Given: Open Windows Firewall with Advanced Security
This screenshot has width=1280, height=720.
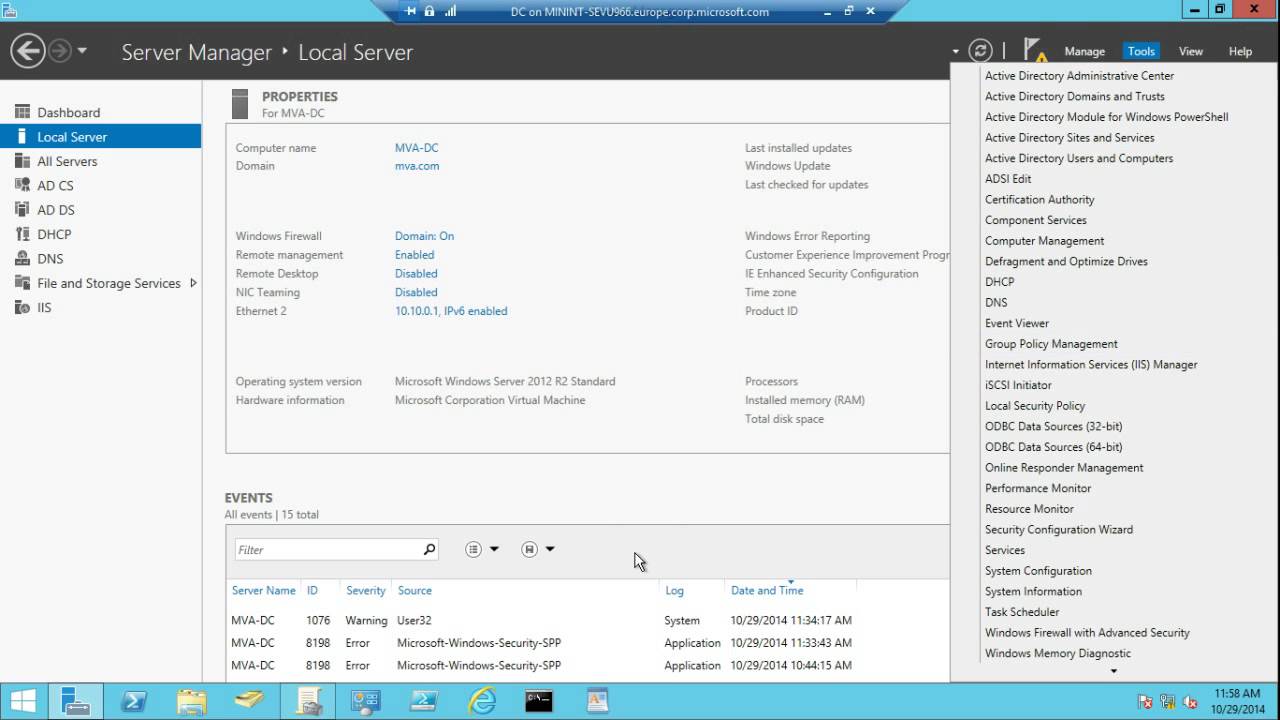Looking at the screenshot, I should pyautogui.click(x=1087, y=633).
